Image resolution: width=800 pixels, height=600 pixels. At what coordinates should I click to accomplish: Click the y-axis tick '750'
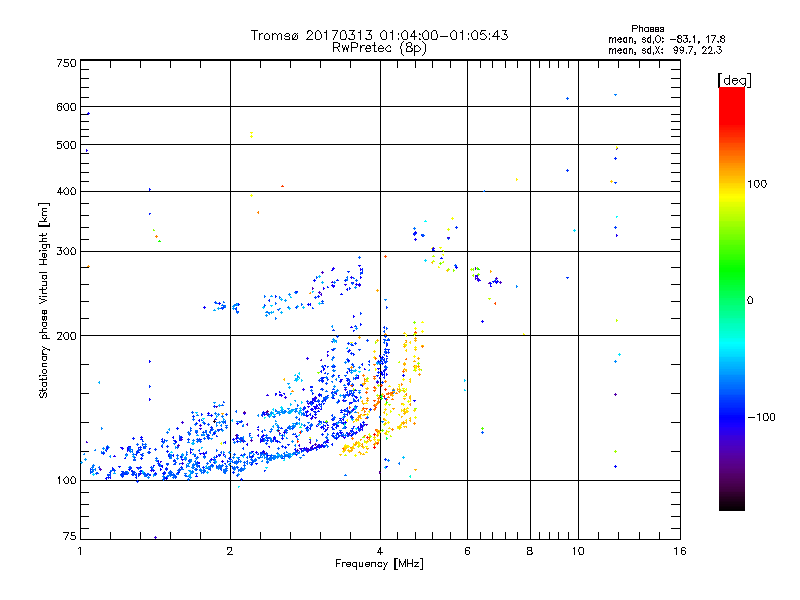[66, 63]
